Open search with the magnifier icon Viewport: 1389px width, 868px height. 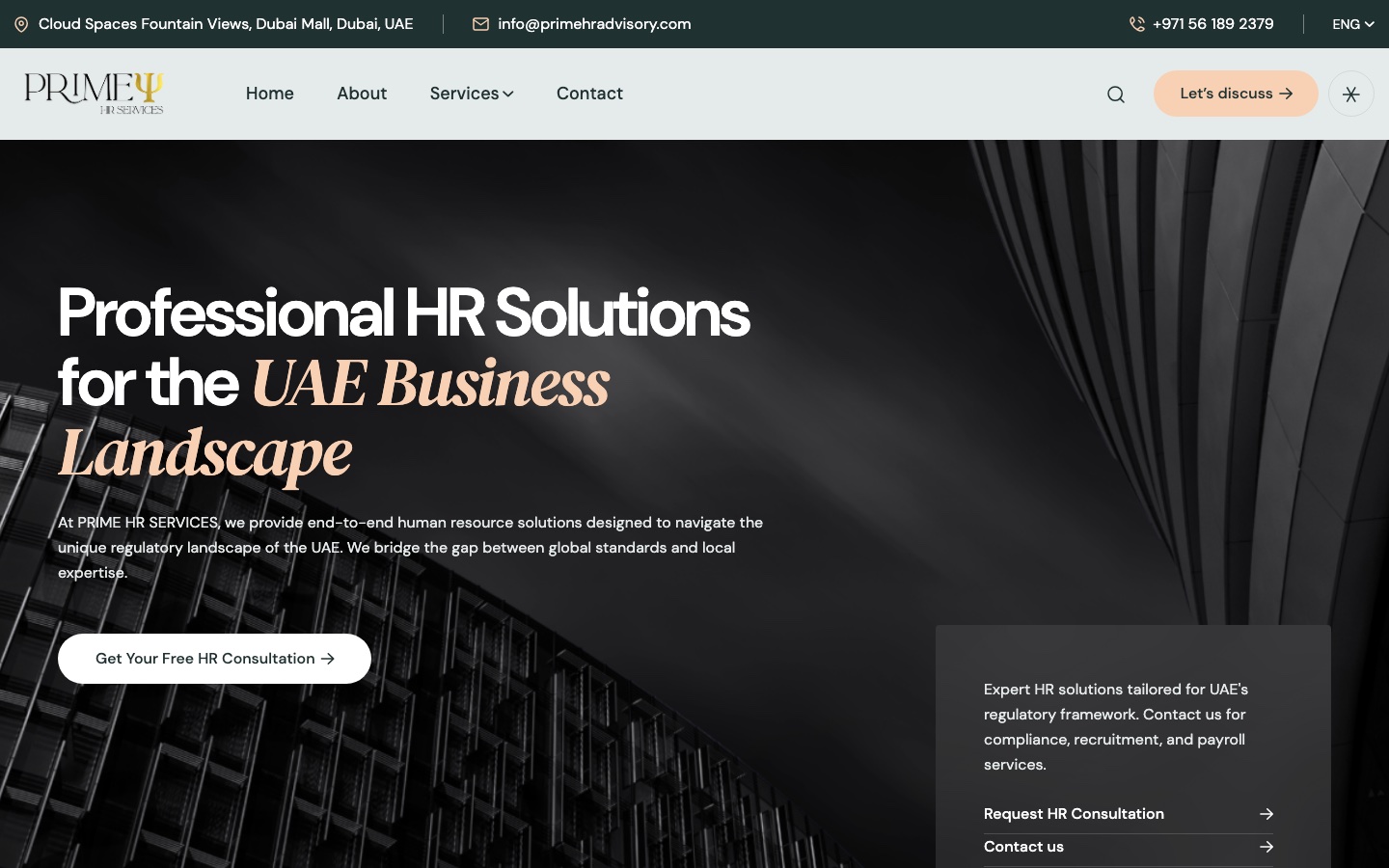[x=1116, y=95]
